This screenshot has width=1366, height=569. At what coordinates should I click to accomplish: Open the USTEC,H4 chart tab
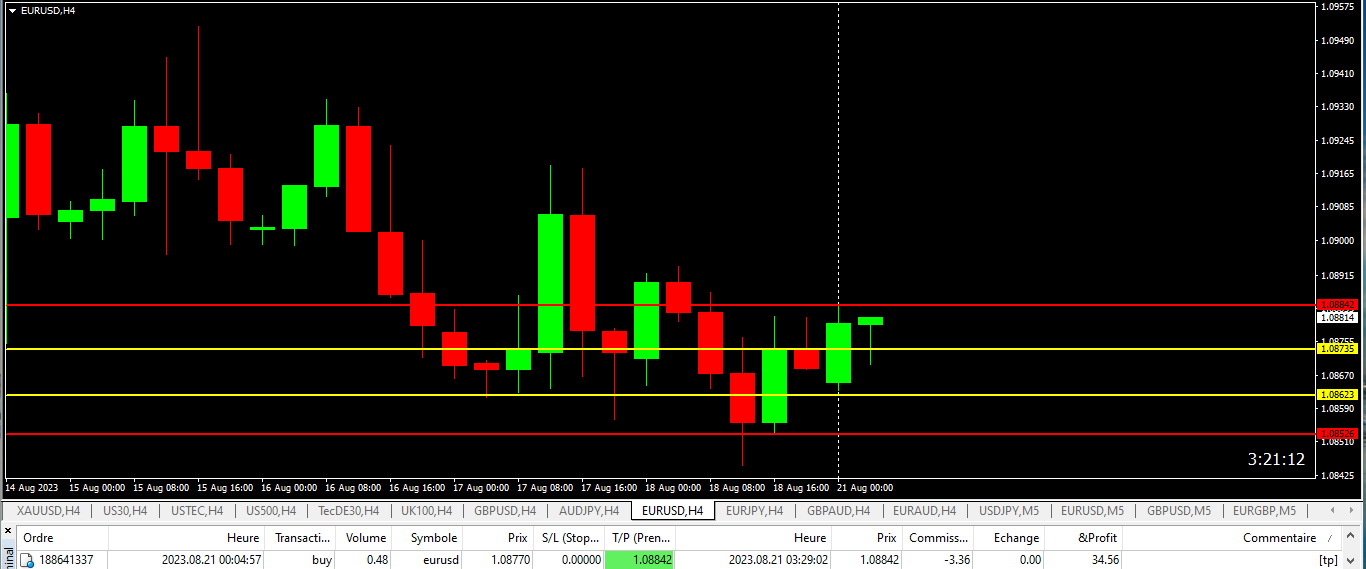tap(197, 511)
